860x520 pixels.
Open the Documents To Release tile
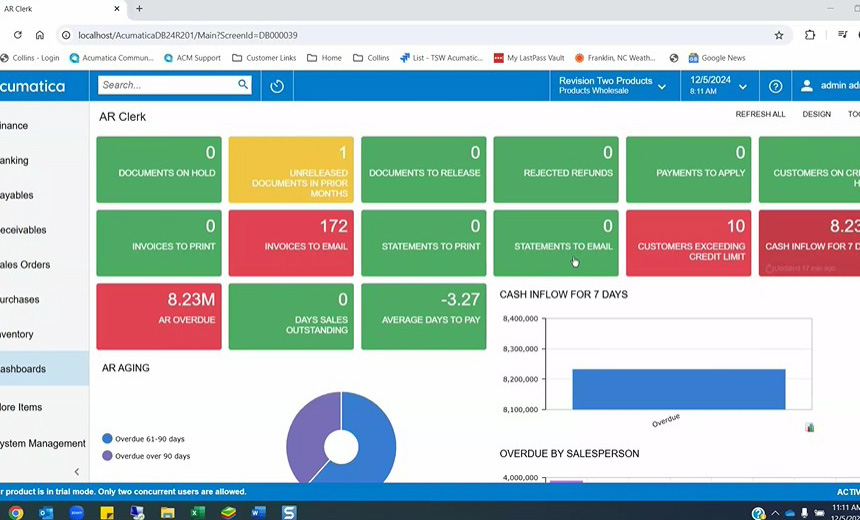(423, 169)
